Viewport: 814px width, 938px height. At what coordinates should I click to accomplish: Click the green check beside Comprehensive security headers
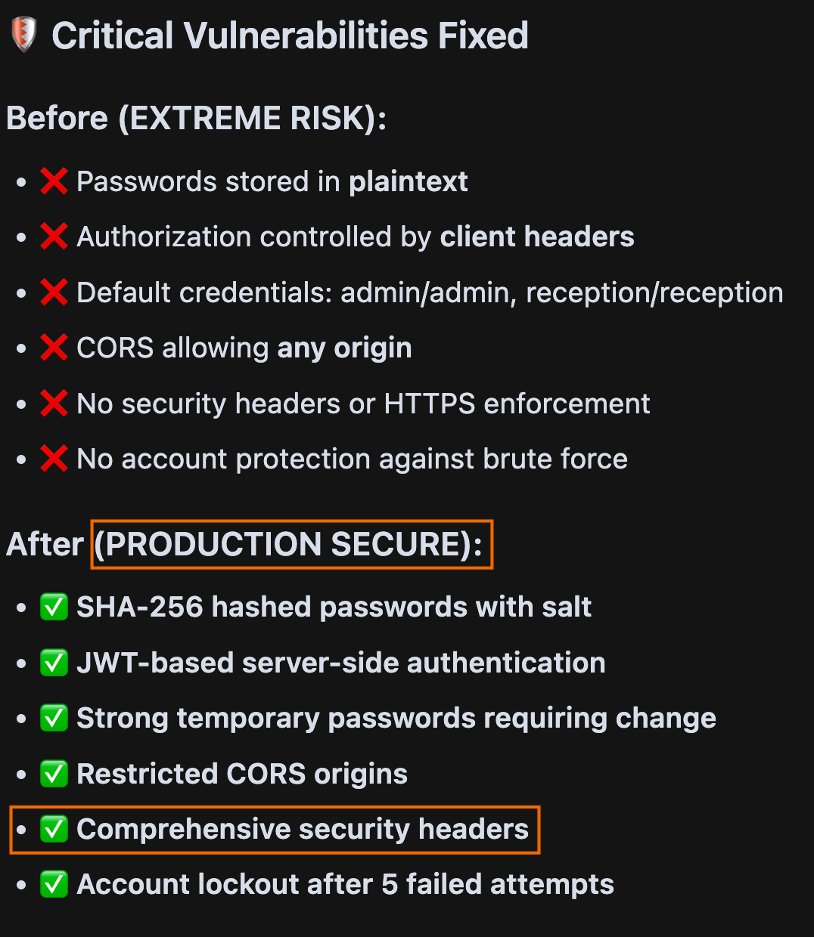[x=54, y=829]
